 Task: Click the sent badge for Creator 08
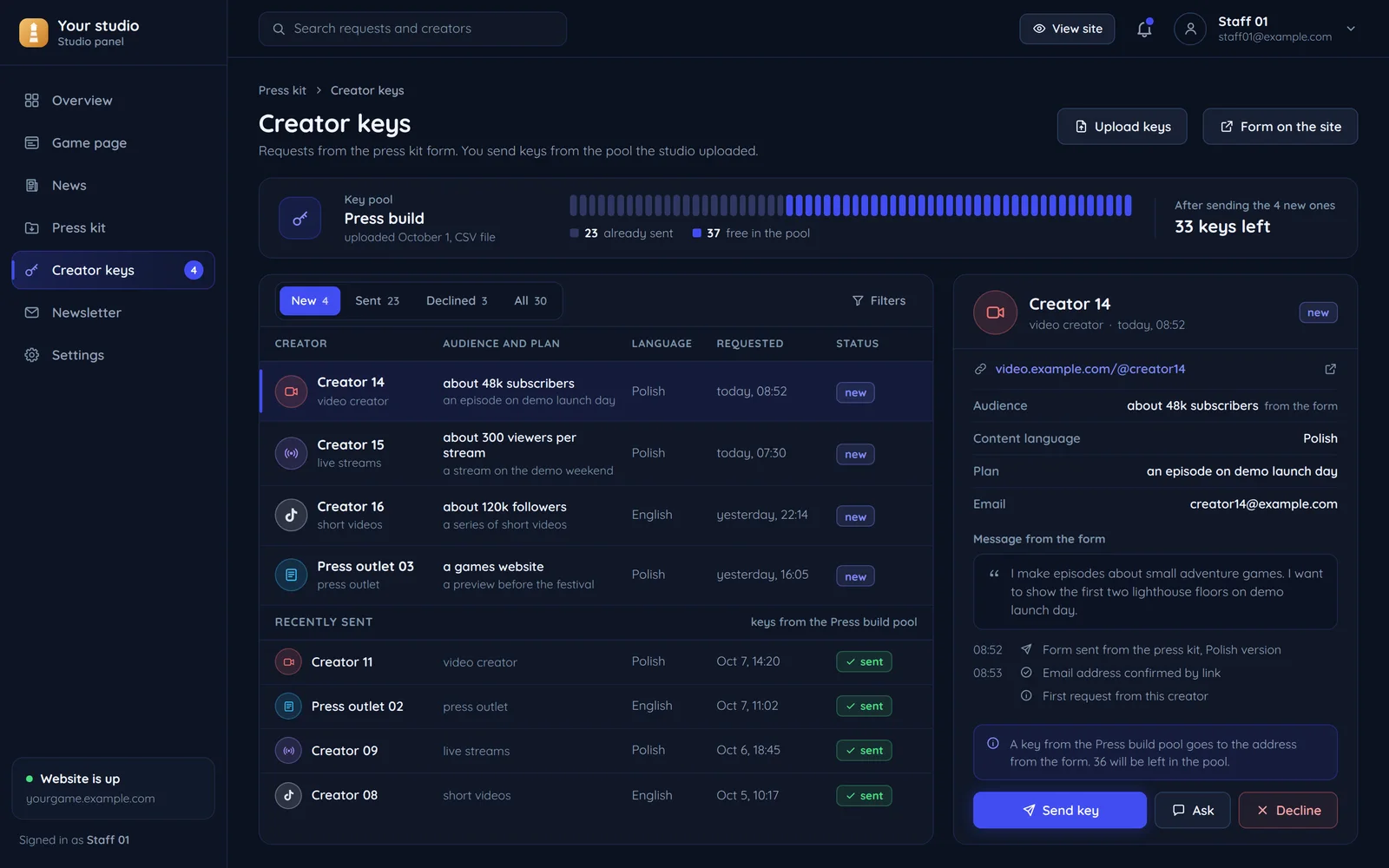(x=864, y=796)
